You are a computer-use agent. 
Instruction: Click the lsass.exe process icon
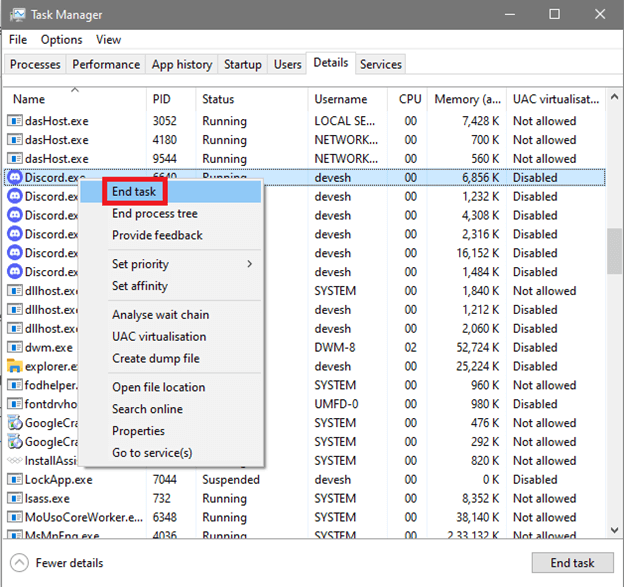tap(15, 498)
